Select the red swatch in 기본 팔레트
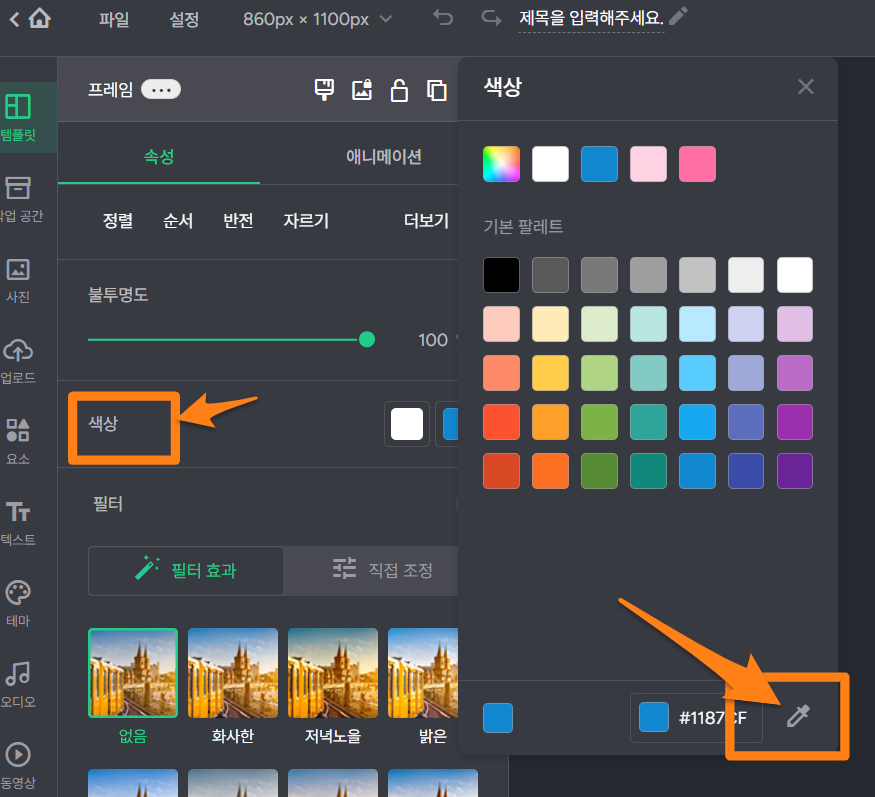This screenshot has height=797, width=875. tap(501, 422)
